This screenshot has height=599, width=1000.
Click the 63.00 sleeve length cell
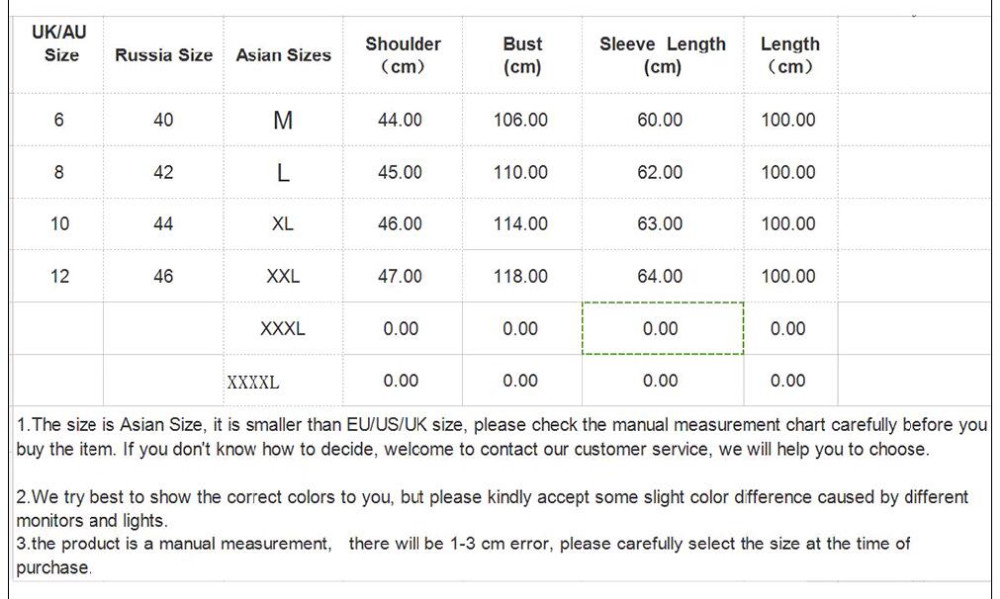(x=660, y=224)
